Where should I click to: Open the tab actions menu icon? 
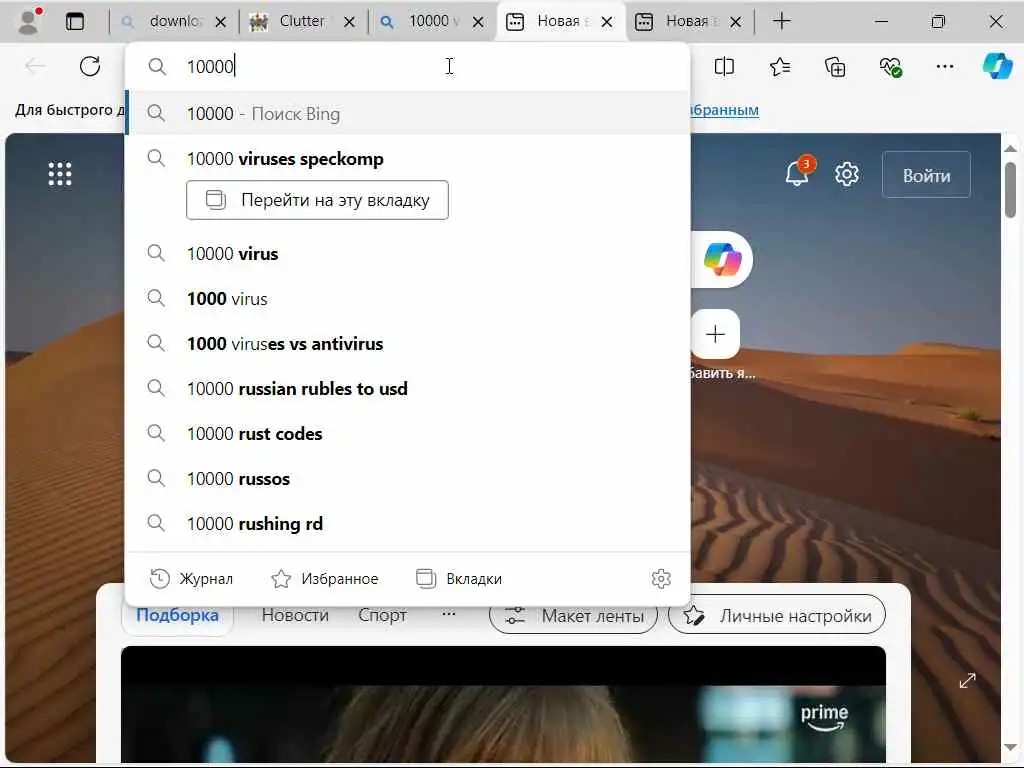[75, 22]
